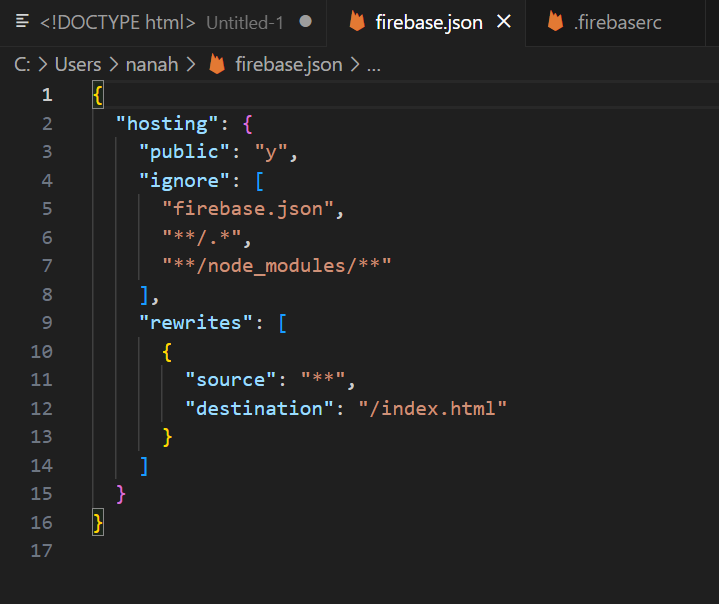Screen dimensions: 719x604
Task: Click line number 1 in the gutter
Action: tap(47, 95)
